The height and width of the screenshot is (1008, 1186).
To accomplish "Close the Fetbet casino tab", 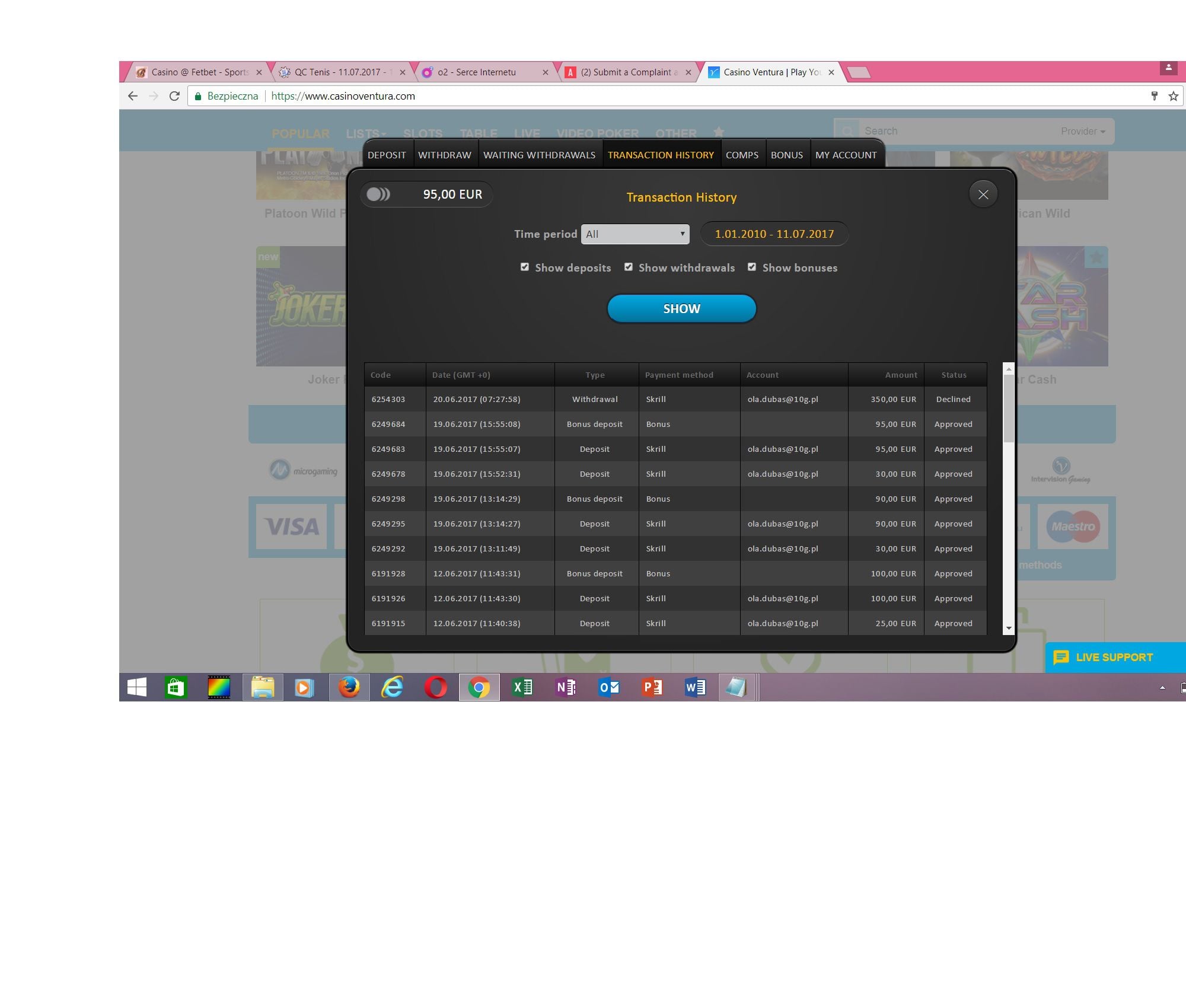I will pyautogui.click(x=259, y=72).
